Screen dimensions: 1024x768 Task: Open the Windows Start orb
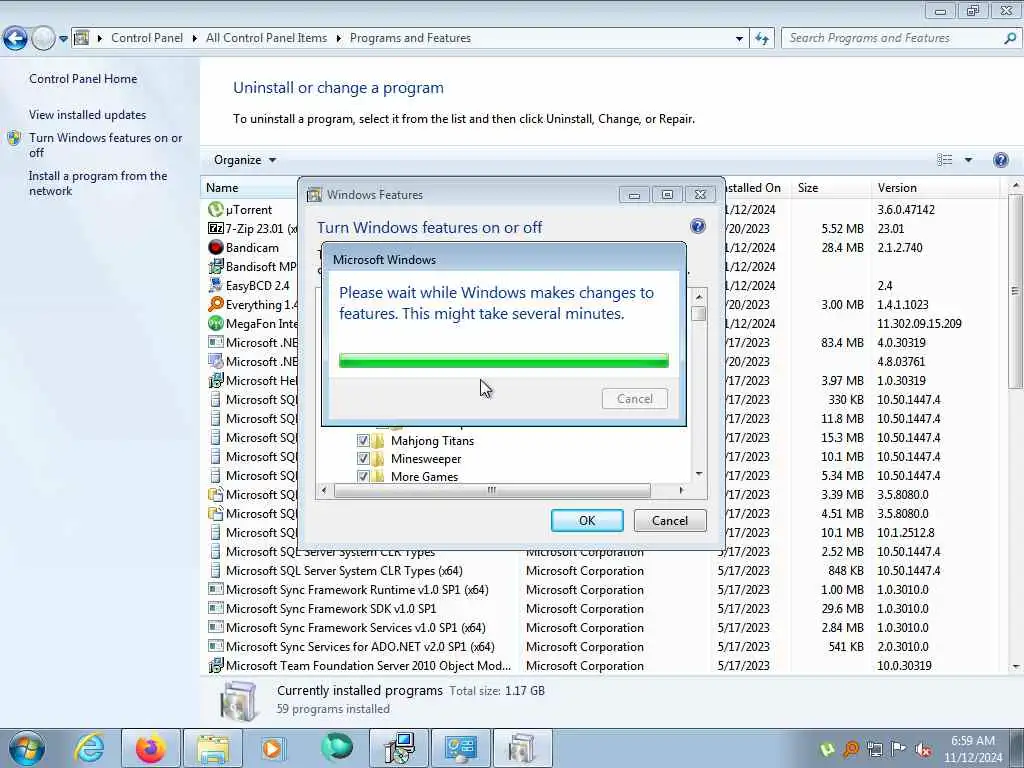pos(27,748)
